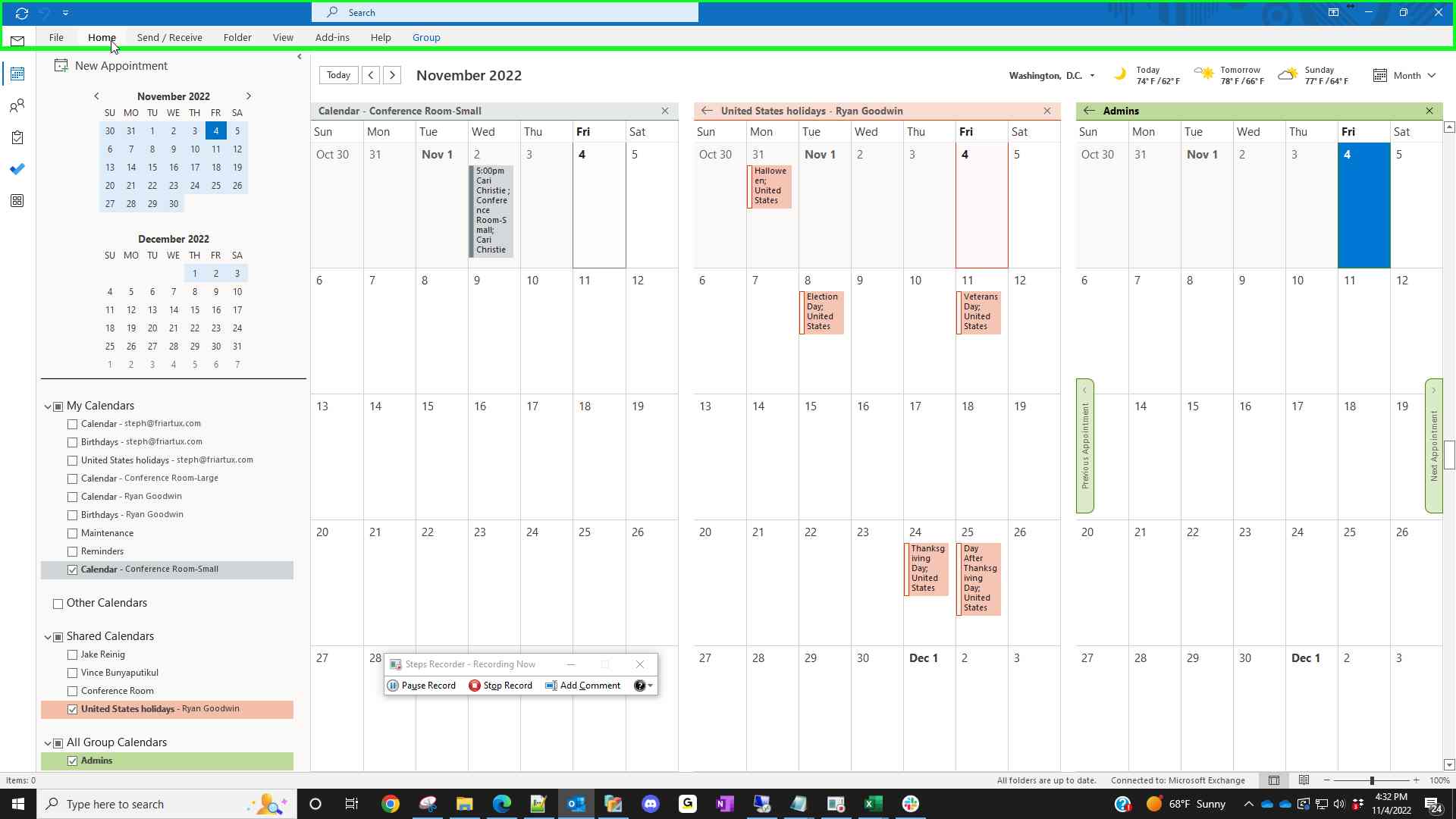
Task: Uncheck the Admins group calendar
Action: tap(73, 761)
